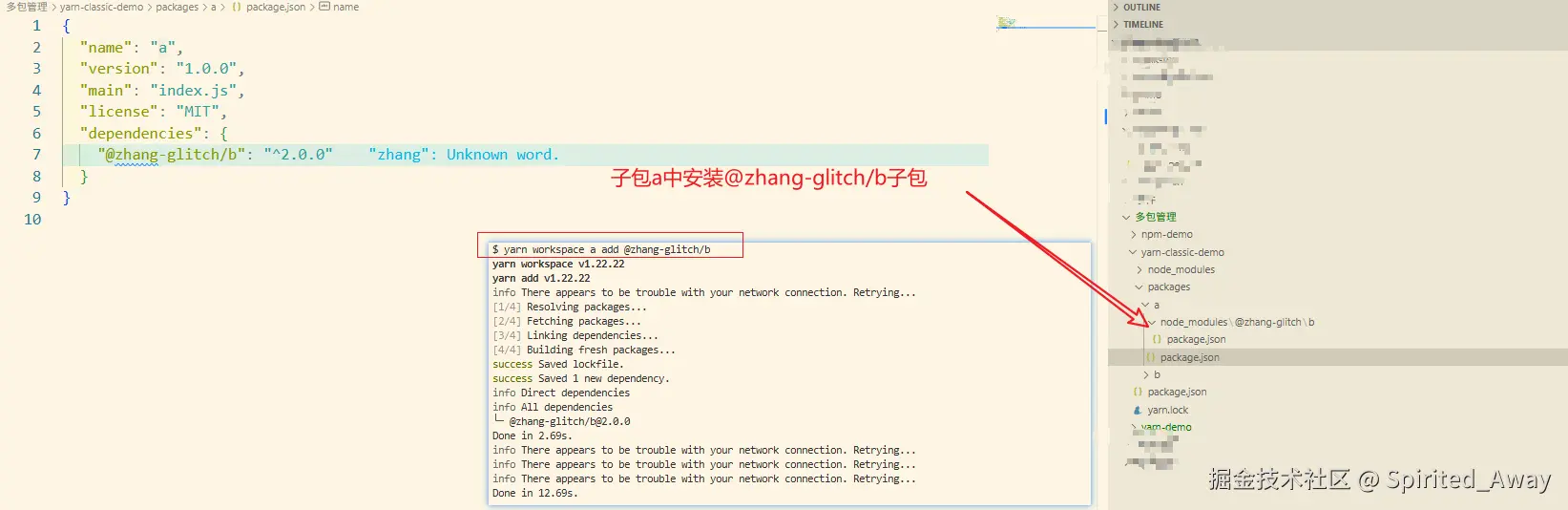Click line number 7 in the gutter

point(36,155)
